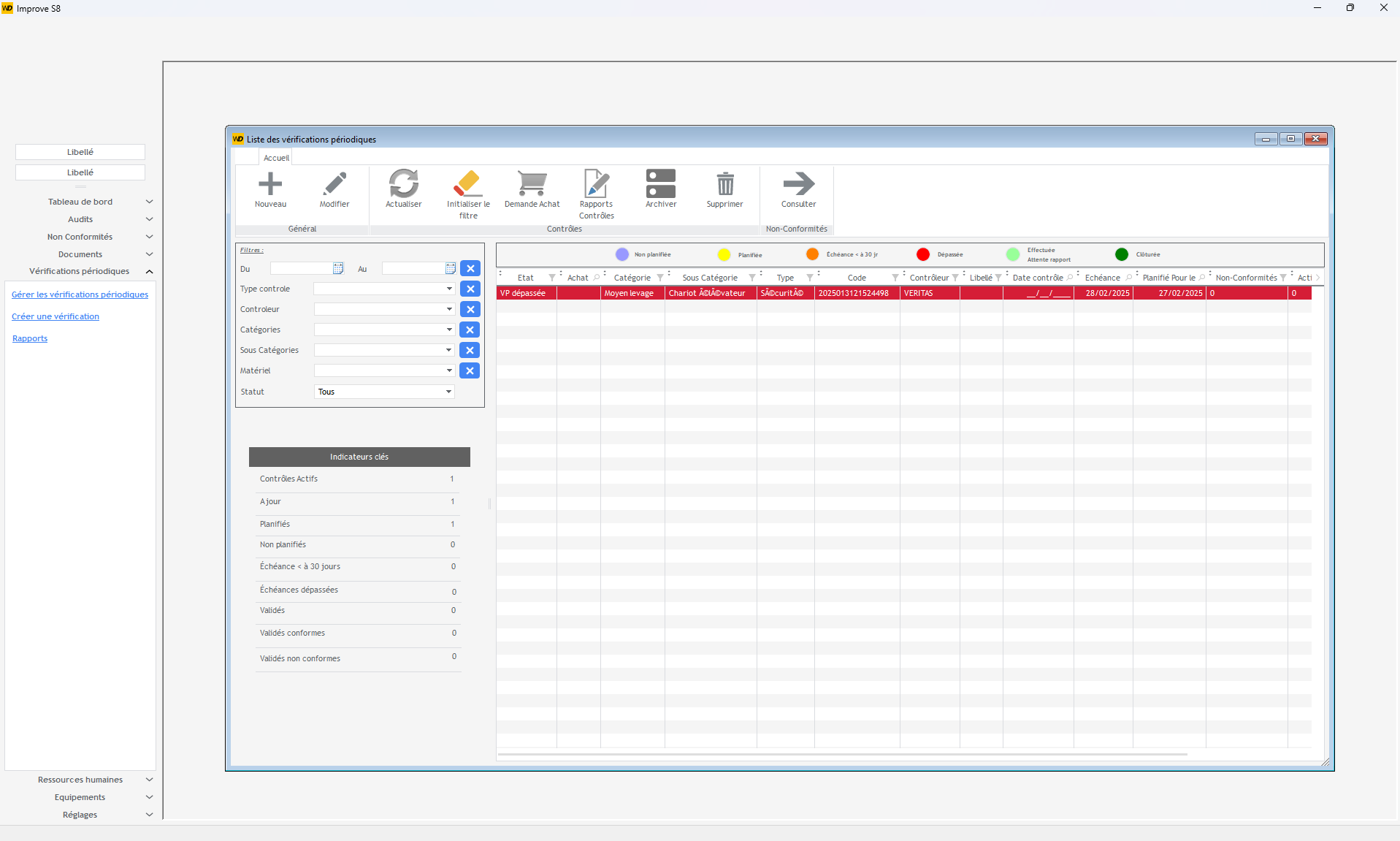Click Initialiser le filtre eraser icon

[468, 184]
